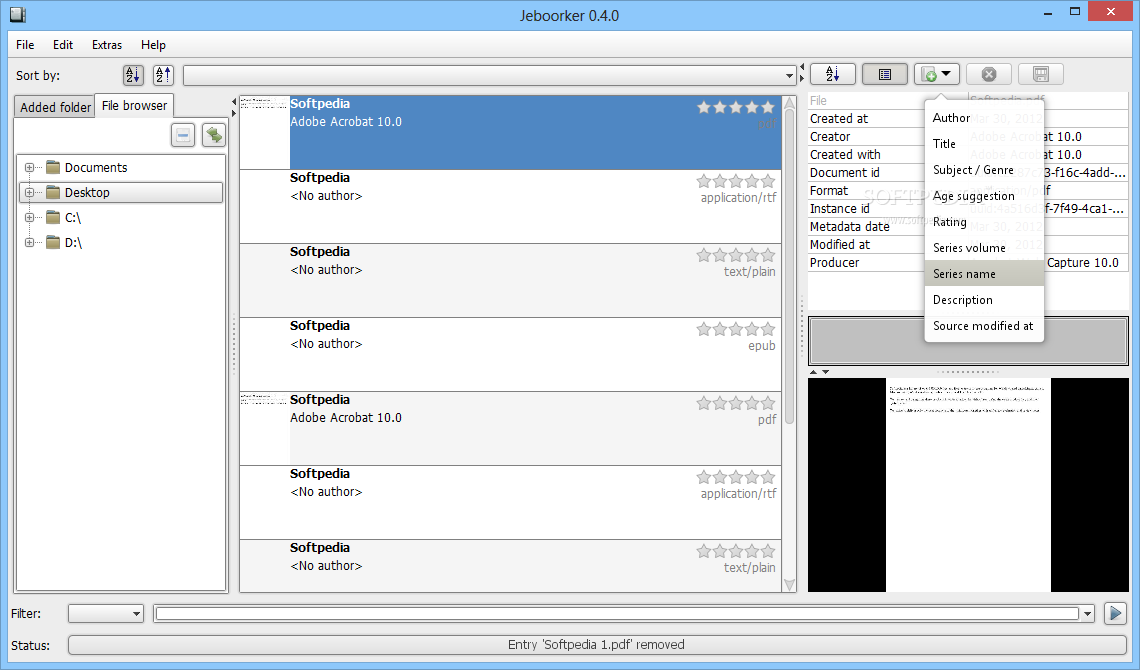The image size is (1140, 670).
Task: Open the add metadata dropdown button
Action: pos(937,74)
